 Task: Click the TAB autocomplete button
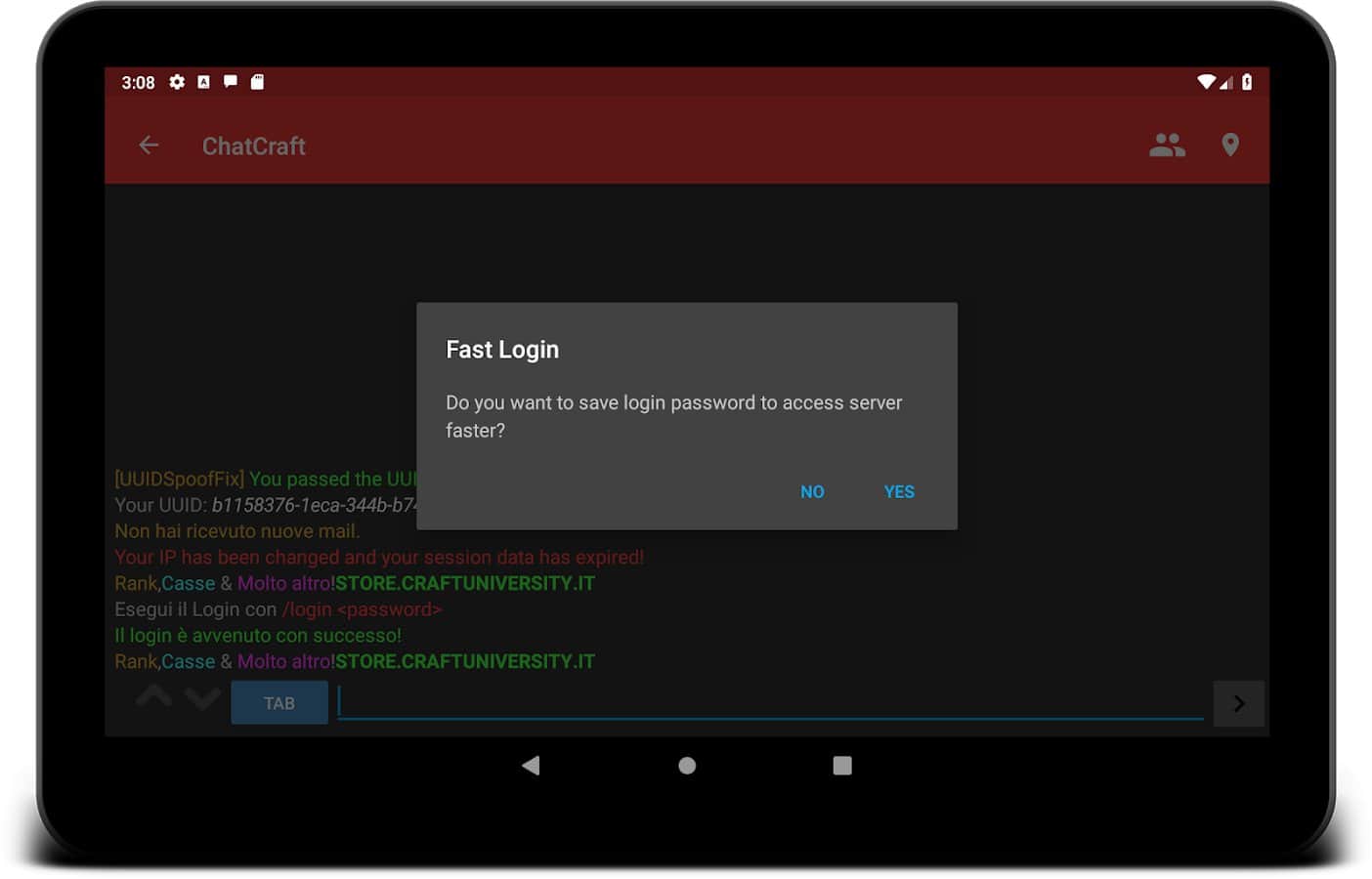pos(279,703)
